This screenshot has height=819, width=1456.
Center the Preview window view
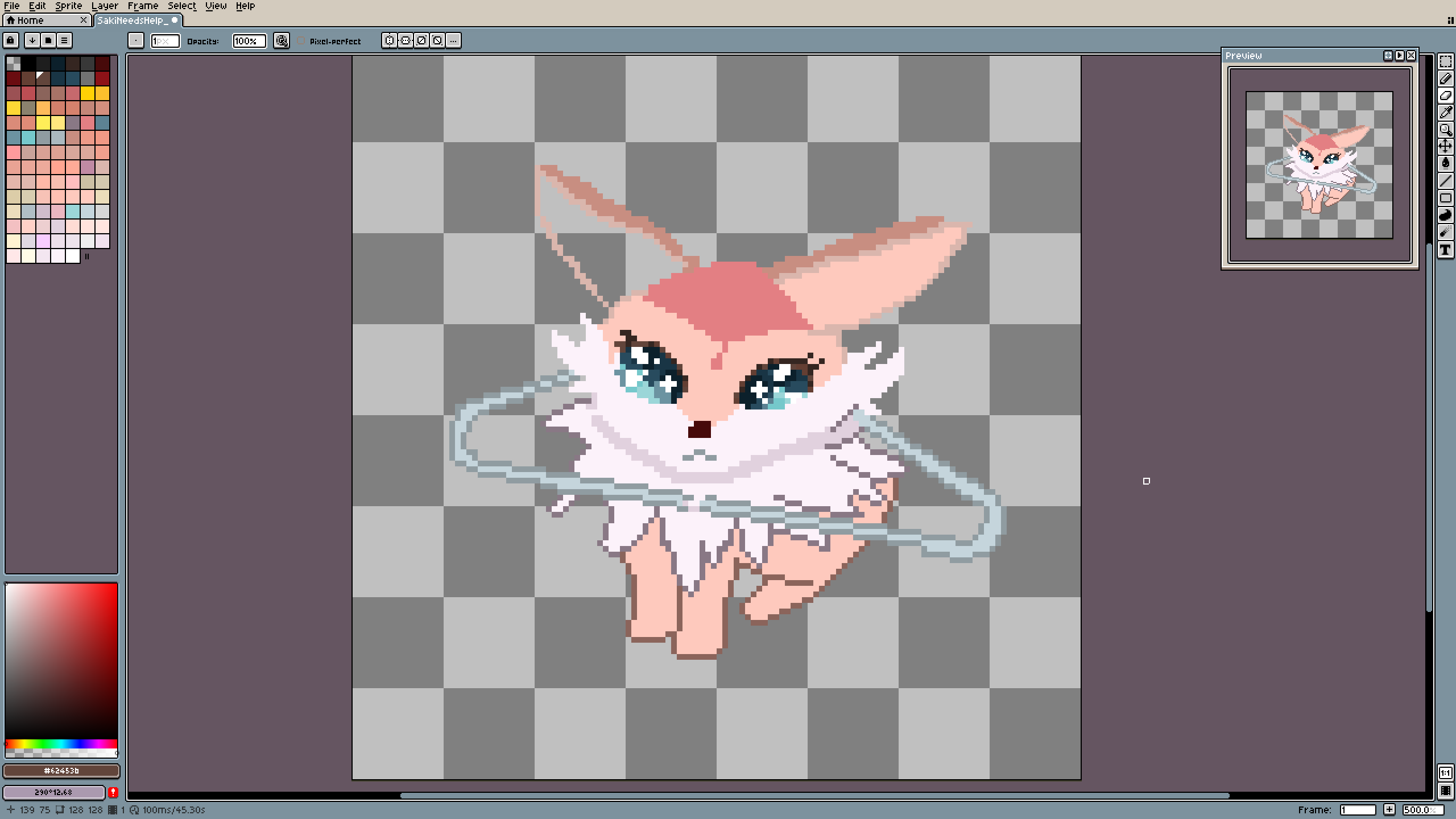click(1388, 55)
